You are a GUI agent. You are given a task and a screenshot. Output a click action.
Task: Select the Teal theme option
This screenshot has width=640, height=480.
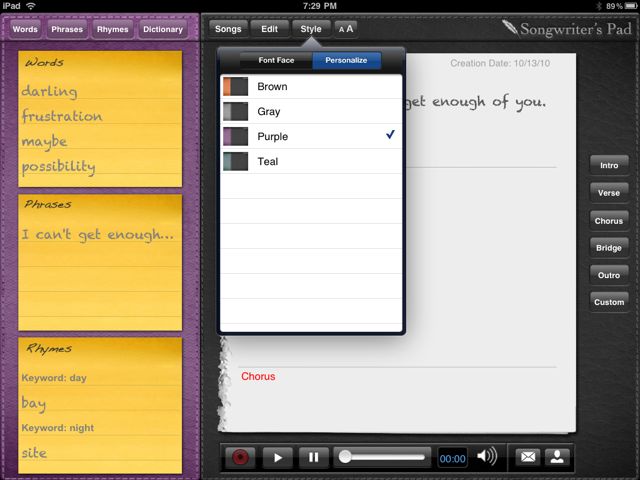pos(311,161)
